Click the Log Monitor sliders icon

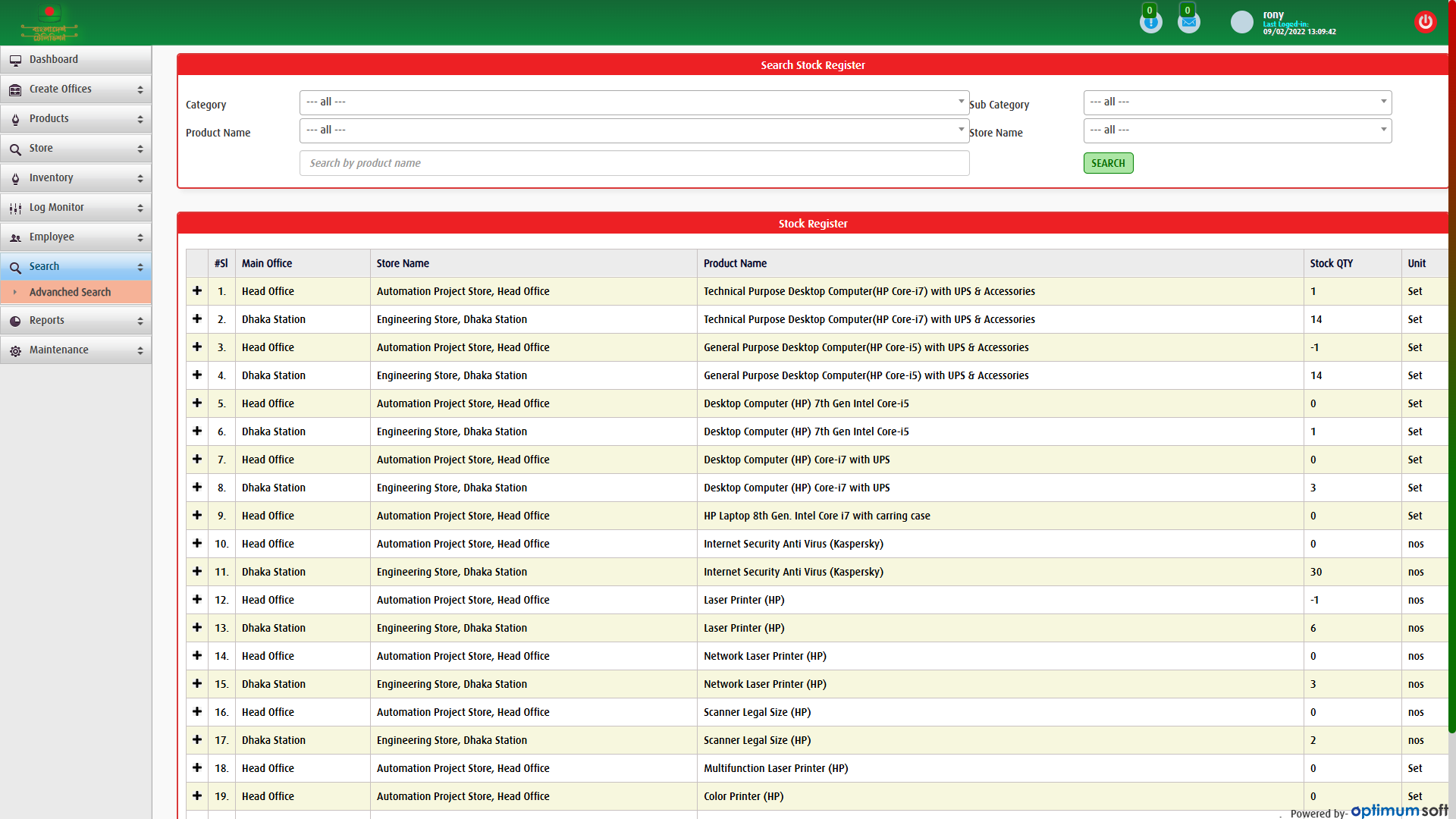point(15,208)
